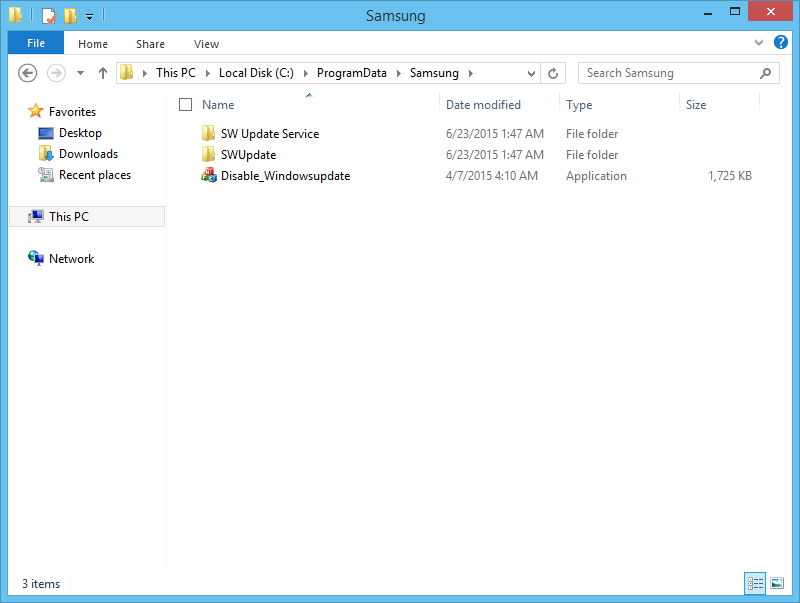Expand the address bar history dropdown
This screenshot has height=603, width=800.
pos(531,73)
